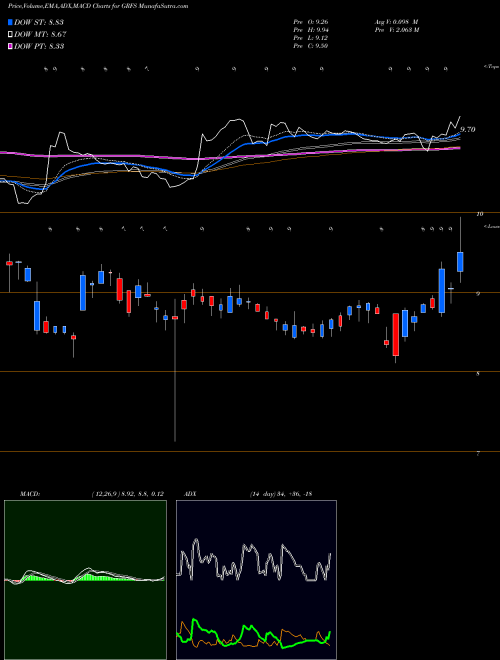Select the 'DOW PT: 8.33' legend text
500x660 pixels.
click(x=39, y=46)
